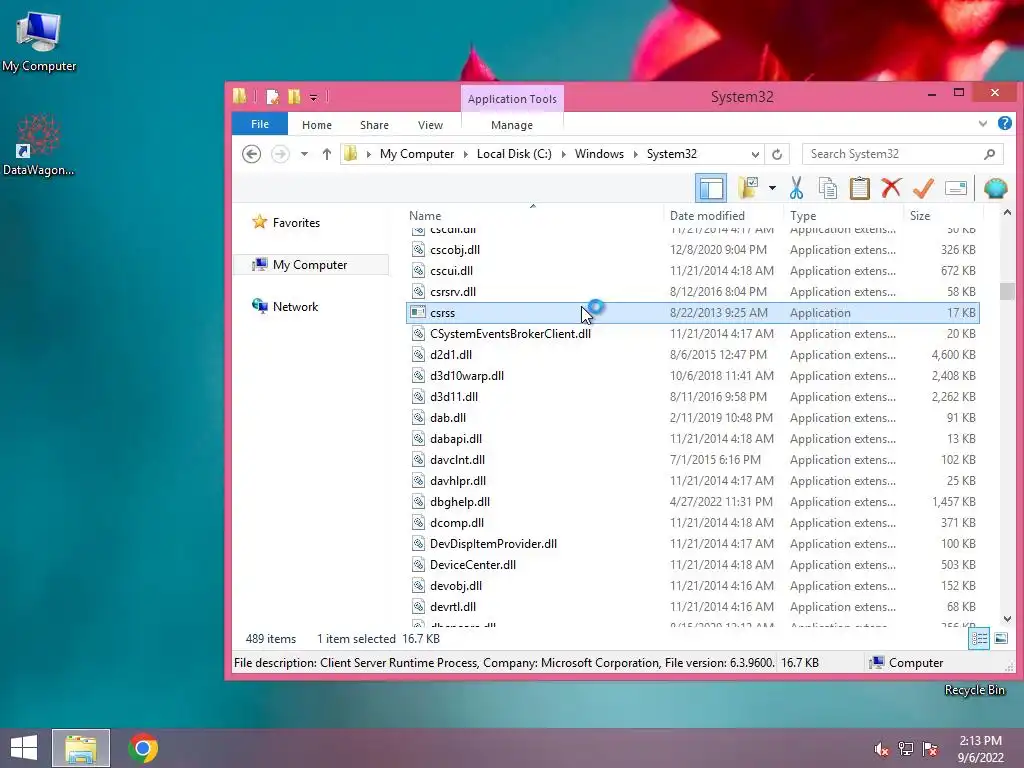This screenshot has width=1024, height=768.
Task: Switch to the Share ribbon tab
Action: [374, 125]
